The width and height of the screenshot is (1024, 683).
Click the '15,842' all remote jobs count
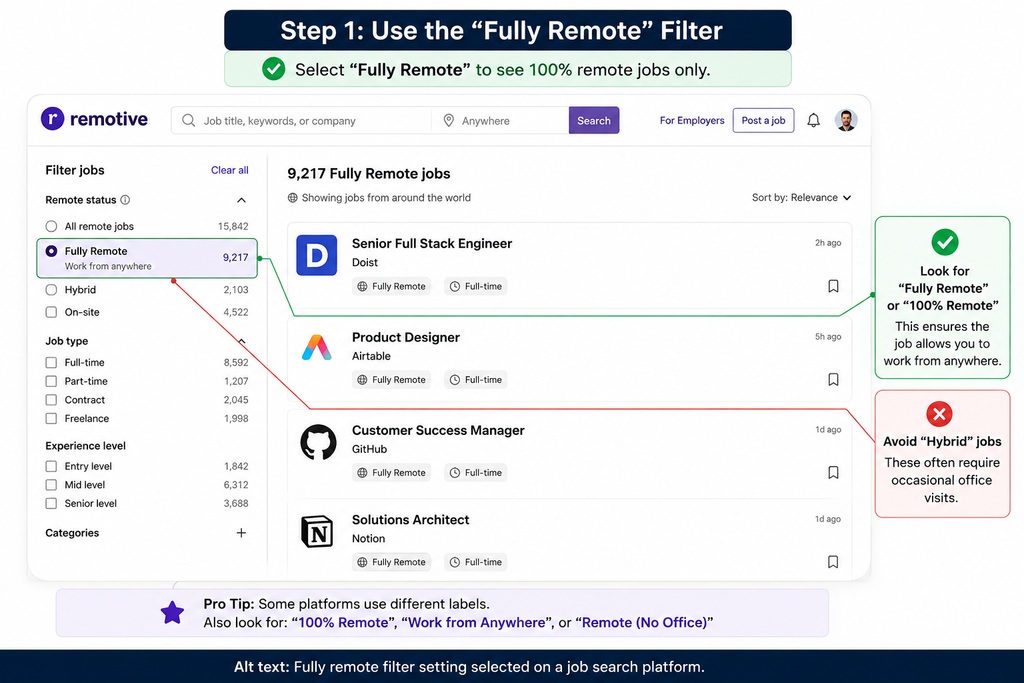(x=233, y=227)
